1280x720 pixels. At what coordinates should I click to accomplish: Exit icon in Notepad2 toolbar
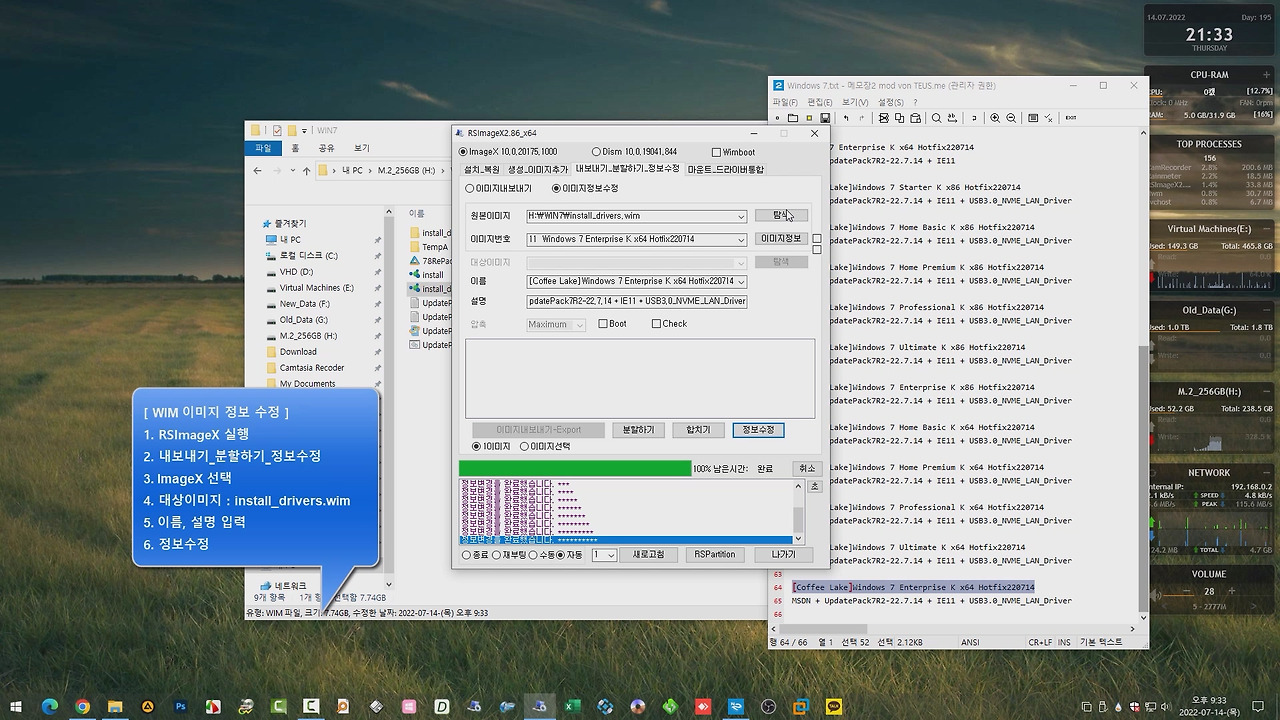(1071, 118)
